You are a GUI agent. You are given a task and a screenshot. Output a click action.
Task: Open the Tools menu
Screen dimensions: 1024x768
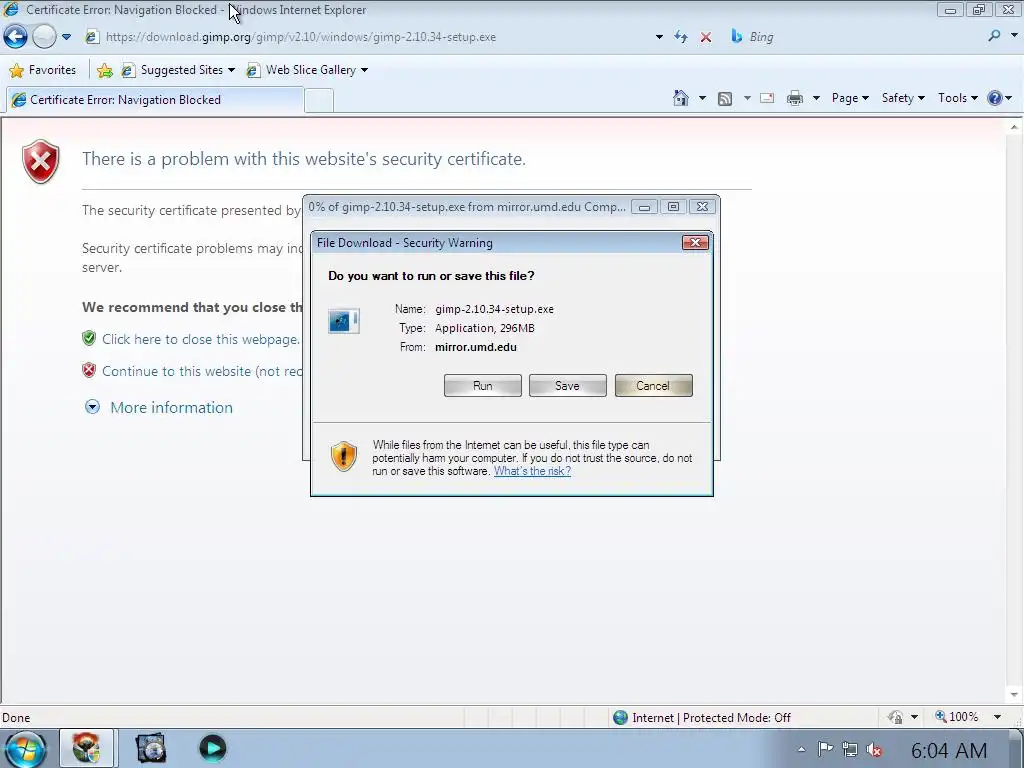point(957,98)
